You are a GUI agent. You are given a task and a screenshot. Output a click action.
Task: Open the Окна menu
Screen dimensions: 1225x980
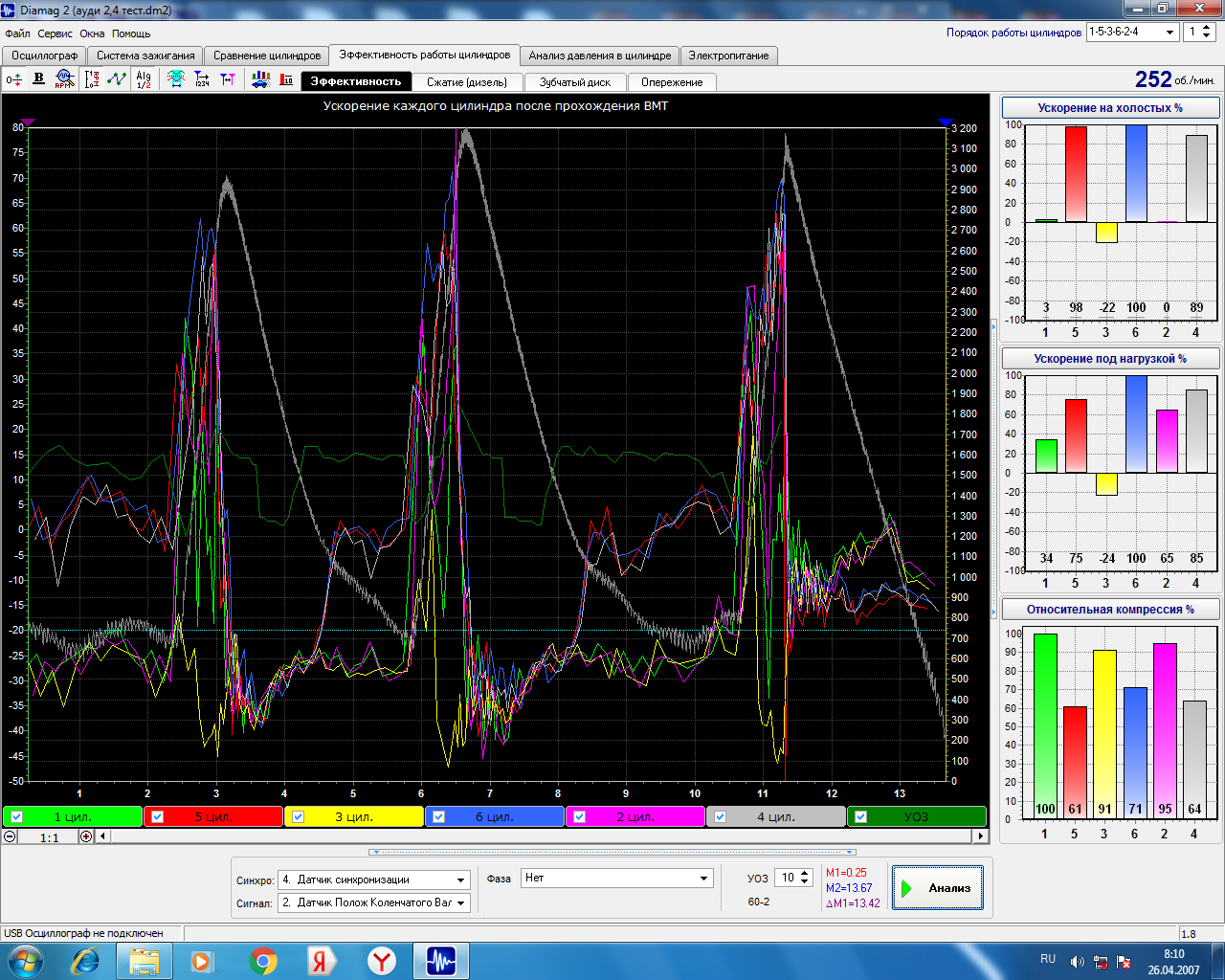[x=92, y=33]
